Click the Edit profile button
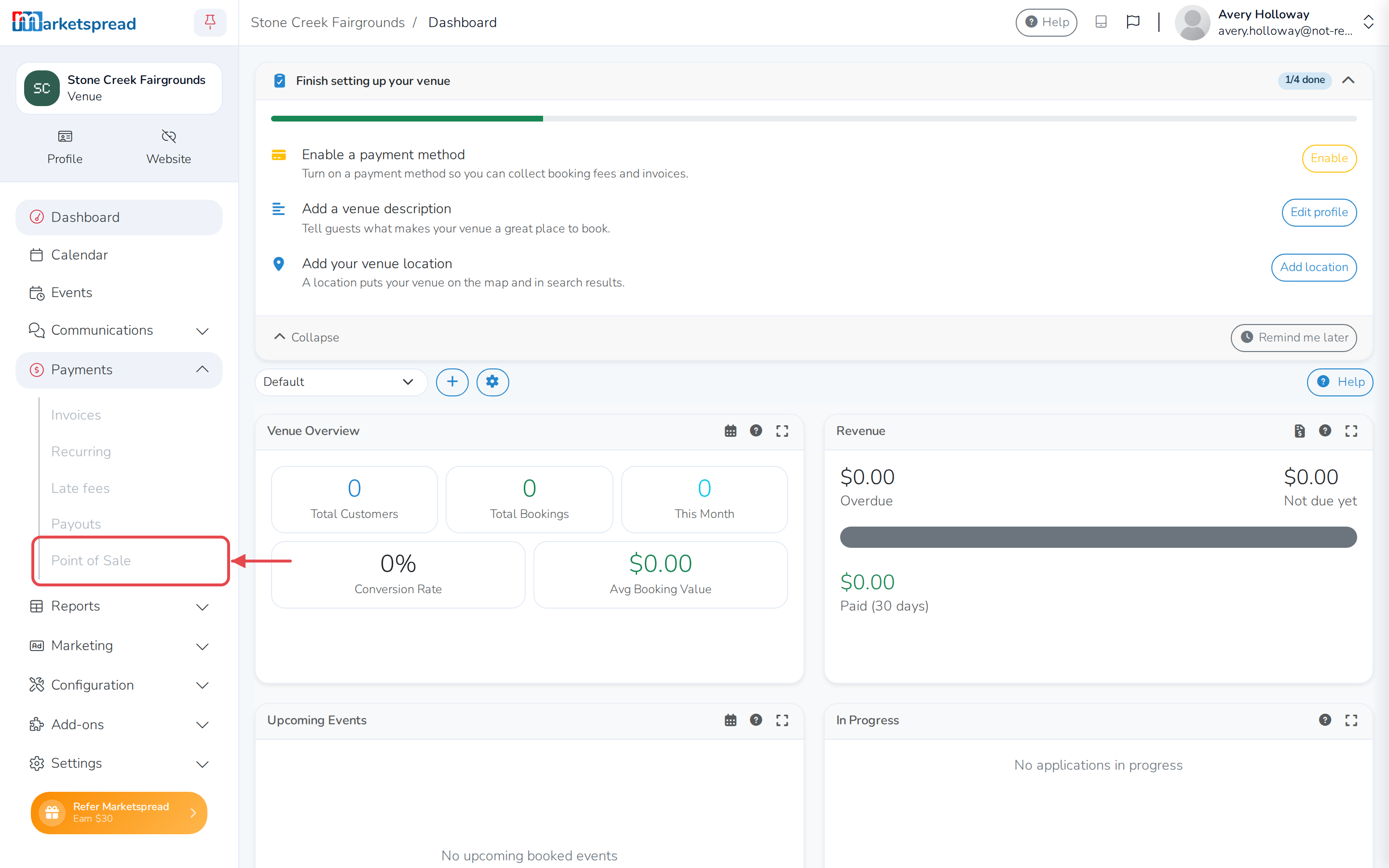 click(x=1319, y=212)
